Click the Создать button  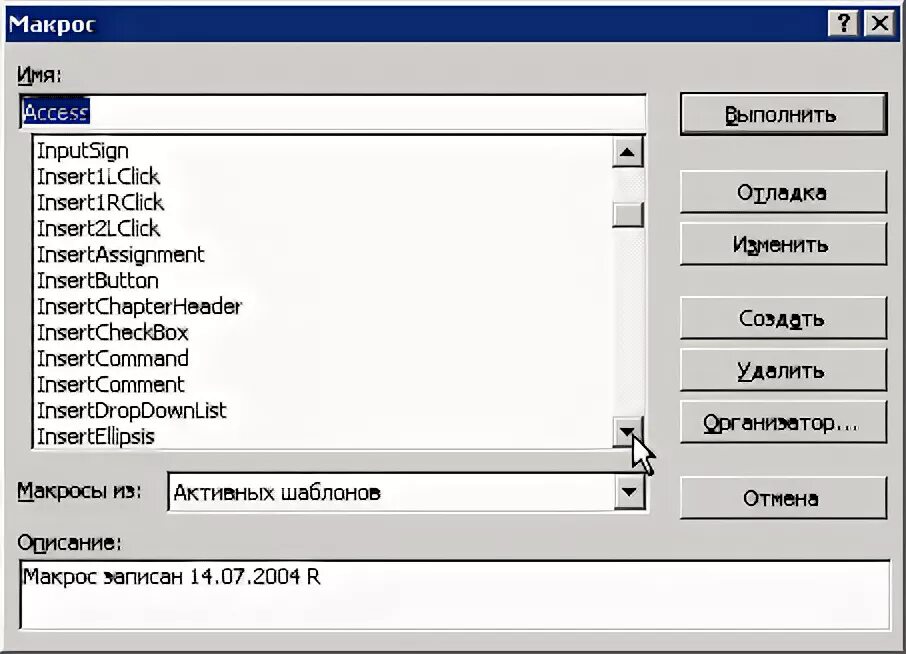pos(783,318)
